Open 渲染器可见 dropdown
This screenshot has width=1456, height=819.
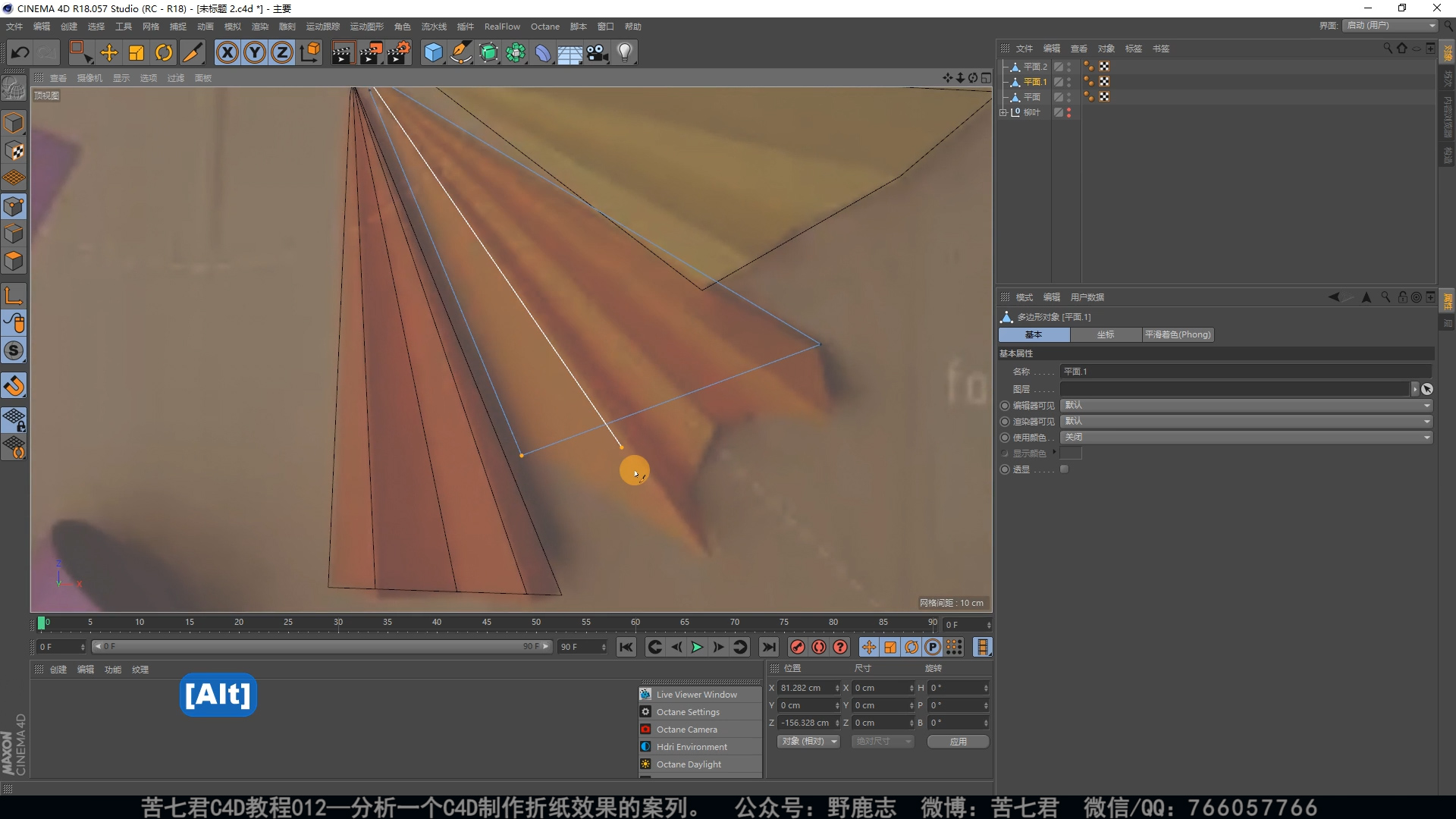1247,421
